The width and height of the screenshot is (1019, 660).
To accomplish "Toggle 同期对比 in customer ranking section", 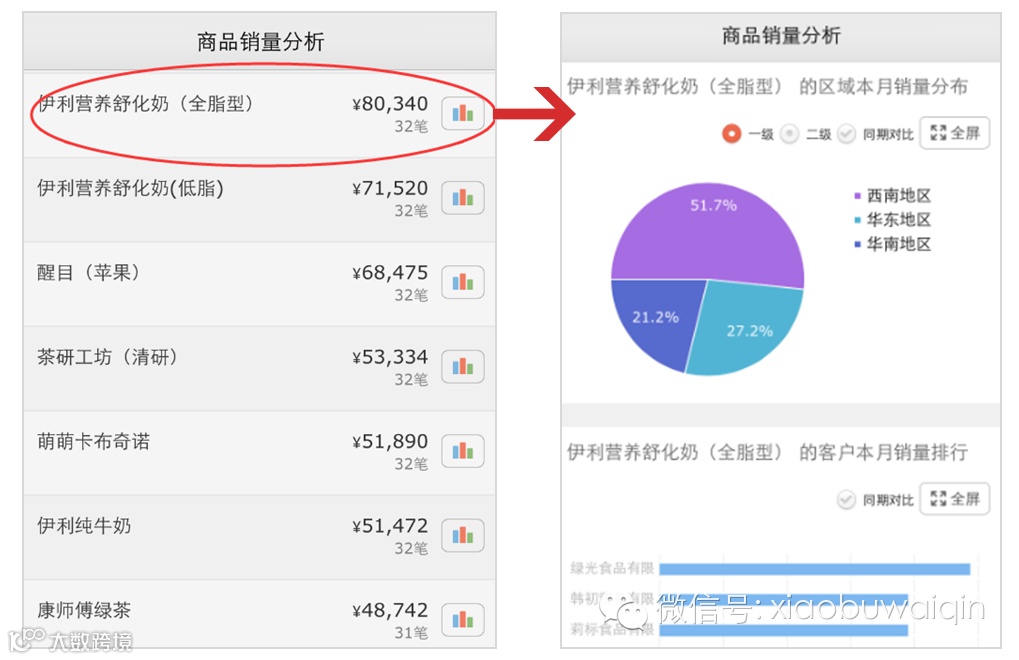I will tap(846, 500).
